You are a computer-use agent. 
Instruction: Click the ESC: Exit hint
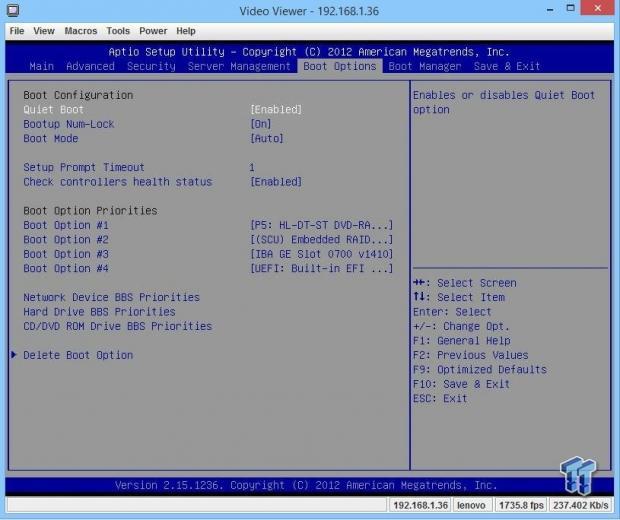[440, 399]
